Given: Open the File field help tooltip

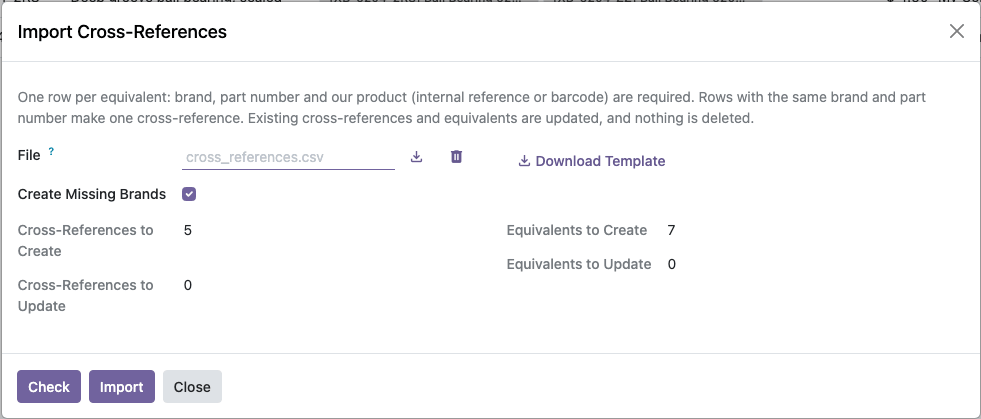Looking at the screenshot, I should click(x=51, y=151).
